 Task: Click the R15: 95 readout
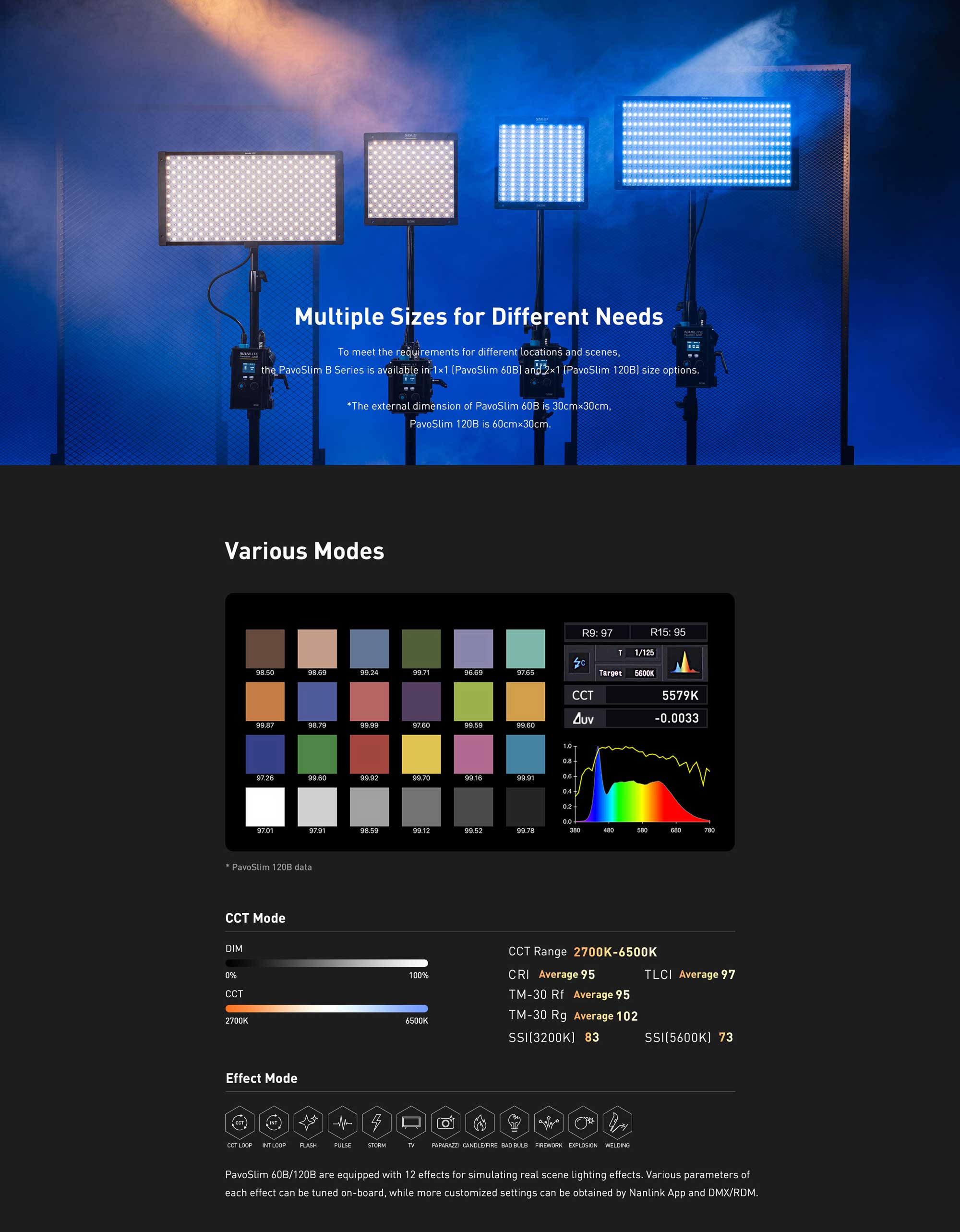click(668, 632)
